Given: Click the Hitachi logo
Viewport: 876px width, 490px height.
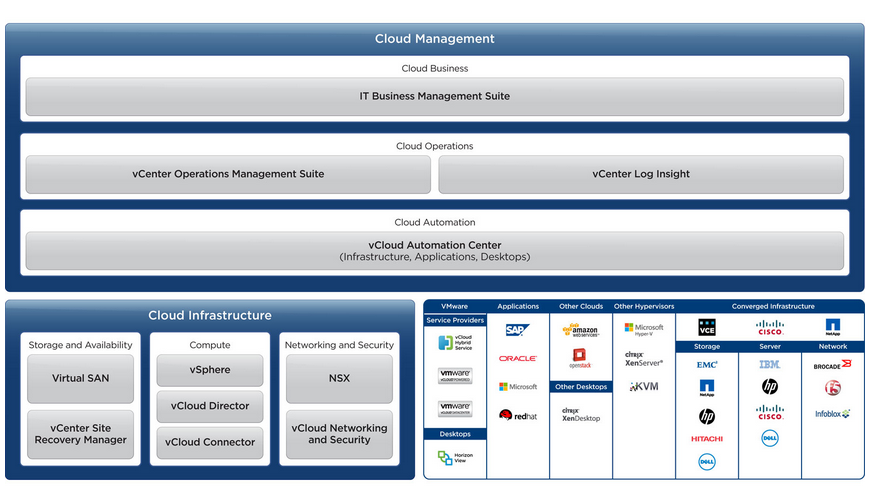Looking at the screenshot, I should 707,439.
